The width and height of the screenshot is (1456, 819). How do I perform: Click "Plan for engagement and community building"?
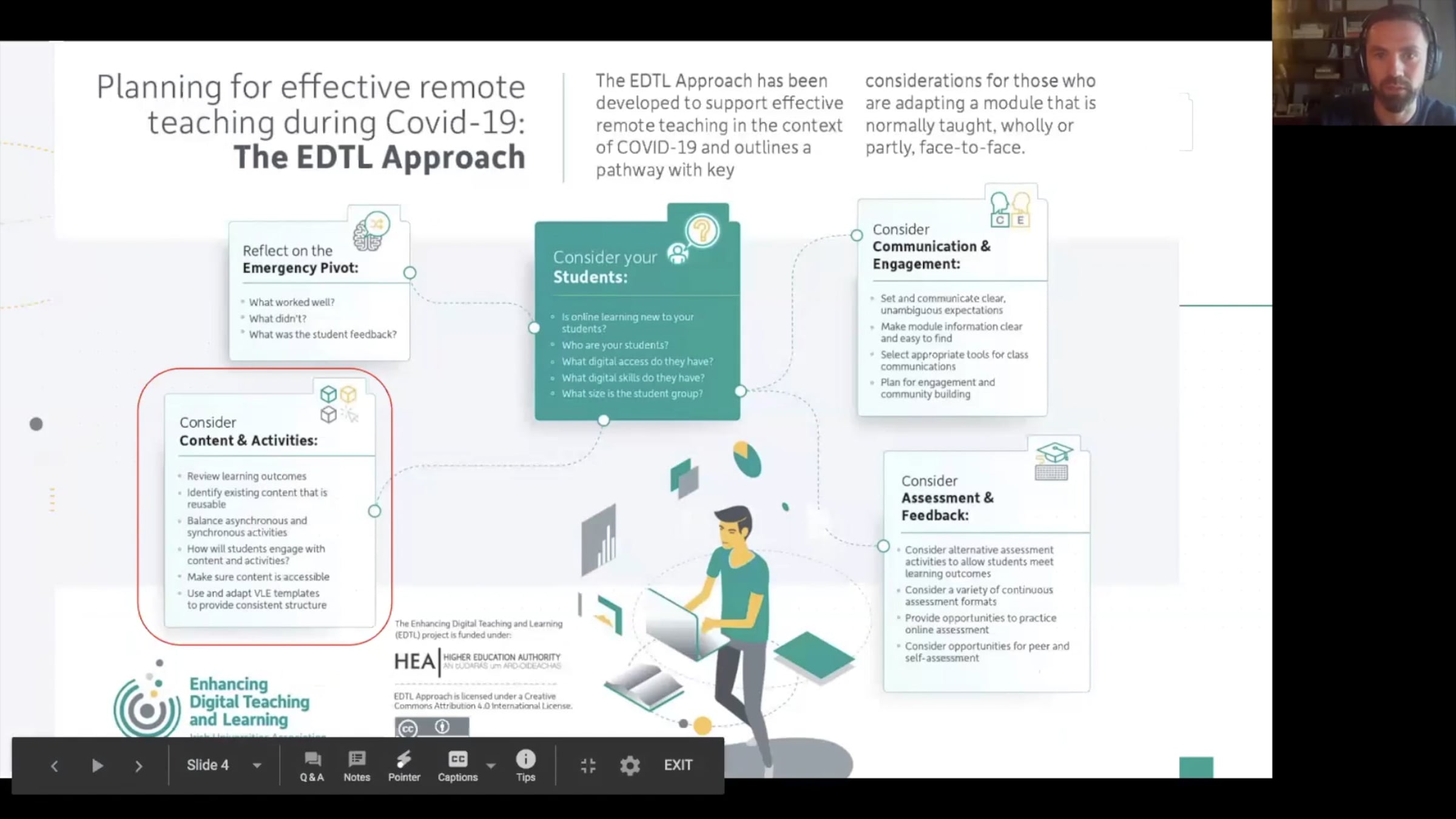(937, 388)
